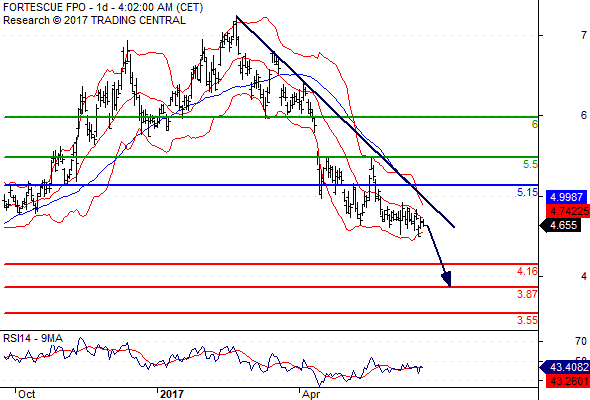Viewport: 590px width, 400px height.
Task: Click the blue 4.9987 price tag
Action: [566, 197]
